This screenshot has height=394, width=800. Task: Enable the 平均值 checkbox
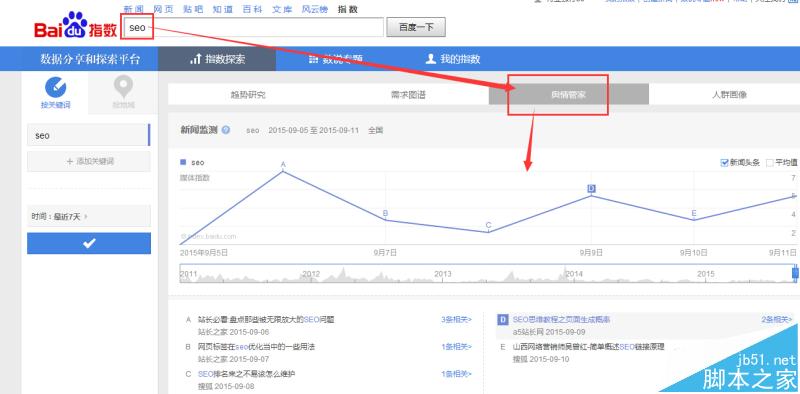[x=770, y=163]
